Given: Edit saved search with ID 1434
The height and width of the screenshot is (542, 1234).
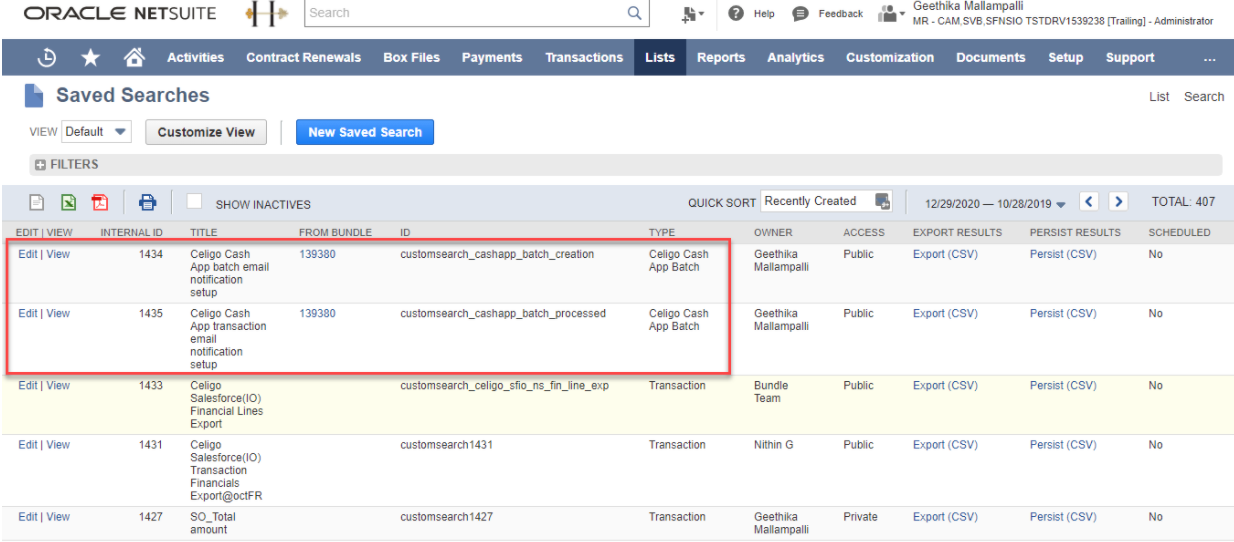Looking at the screenshot, I should click(x=28, y=255).
